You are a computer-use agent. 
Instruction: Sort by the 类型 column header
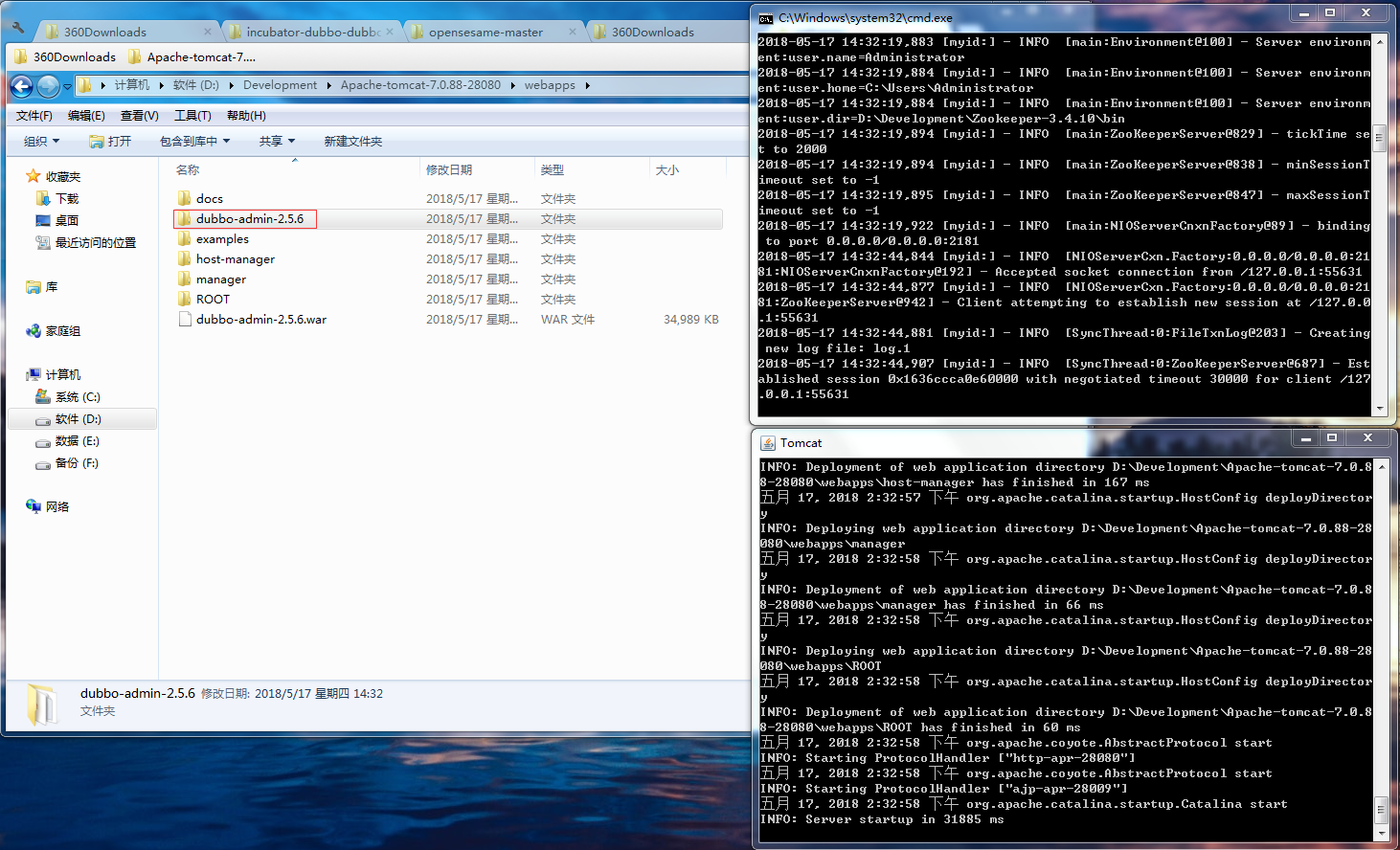click(x=553, y=170)
